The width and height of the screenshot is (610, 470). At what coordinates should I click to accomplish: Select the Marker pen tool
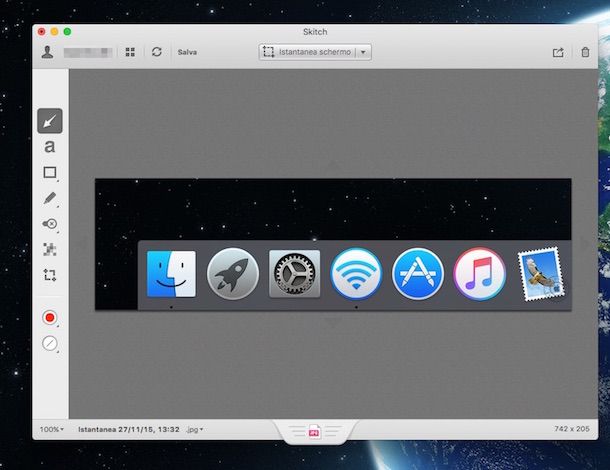[50, 198]
